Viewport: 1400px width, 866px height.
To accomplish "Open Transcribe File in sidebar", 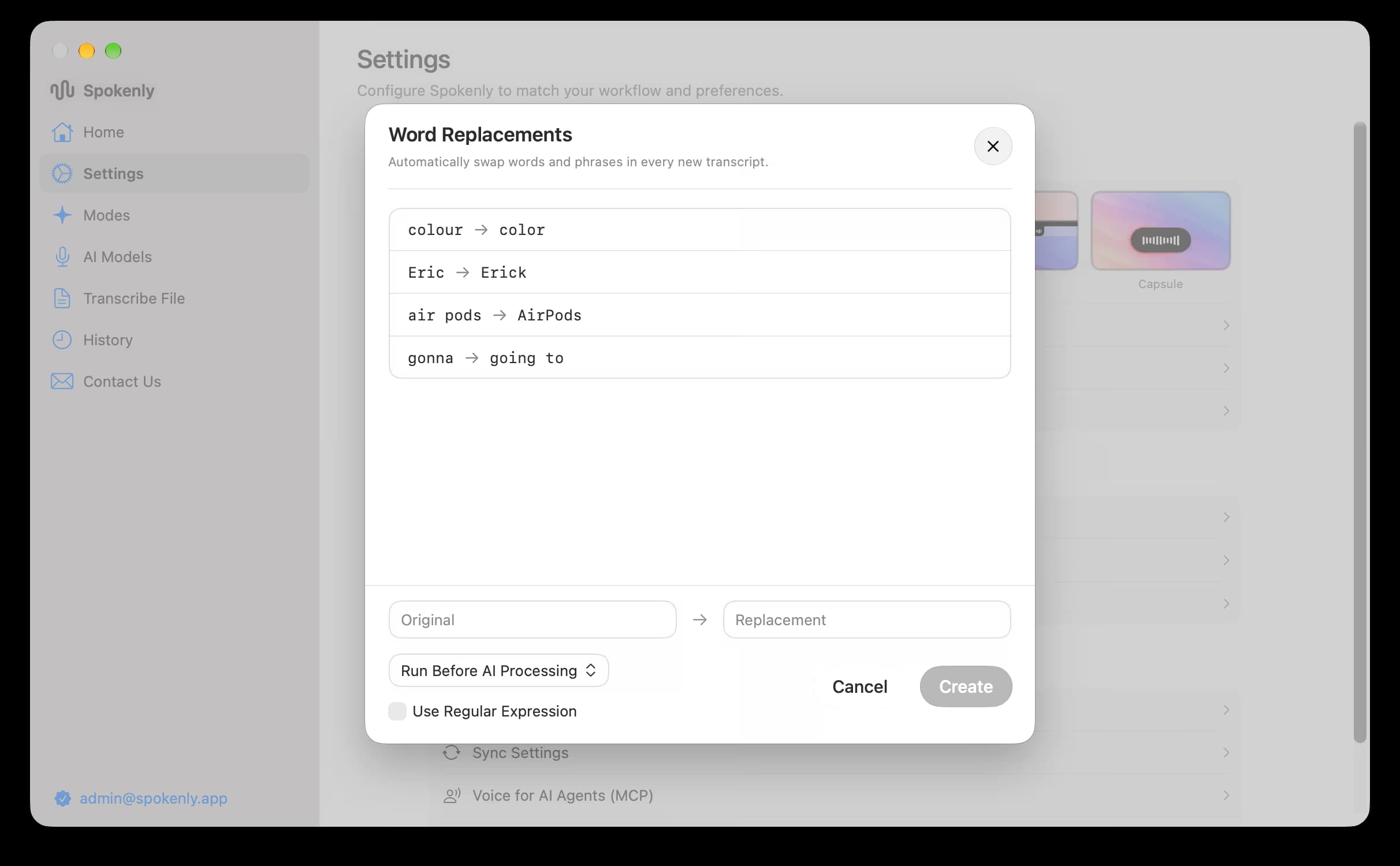I will pos(174,298).
